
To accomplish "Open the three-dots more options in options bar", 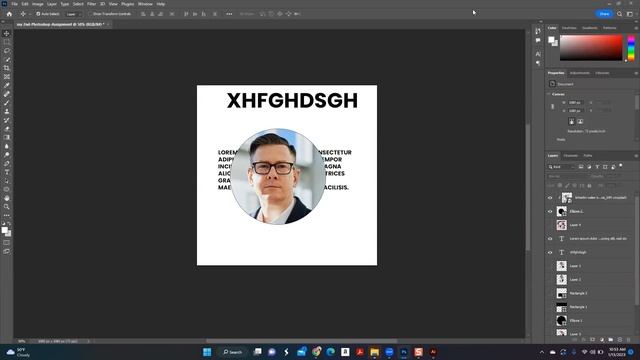I will [x=229, y=14].
